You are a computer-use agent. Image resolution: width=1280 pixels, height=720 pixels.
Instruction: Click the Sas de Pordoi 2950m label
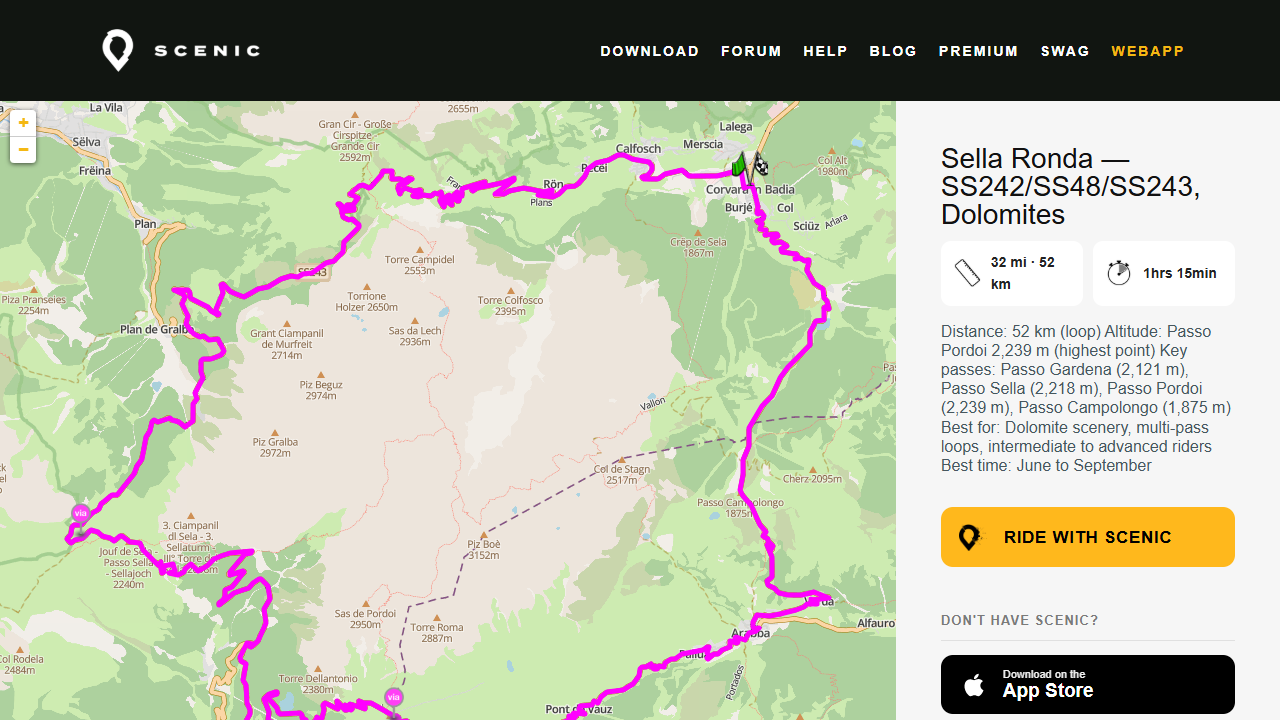[x=365, y=619]
